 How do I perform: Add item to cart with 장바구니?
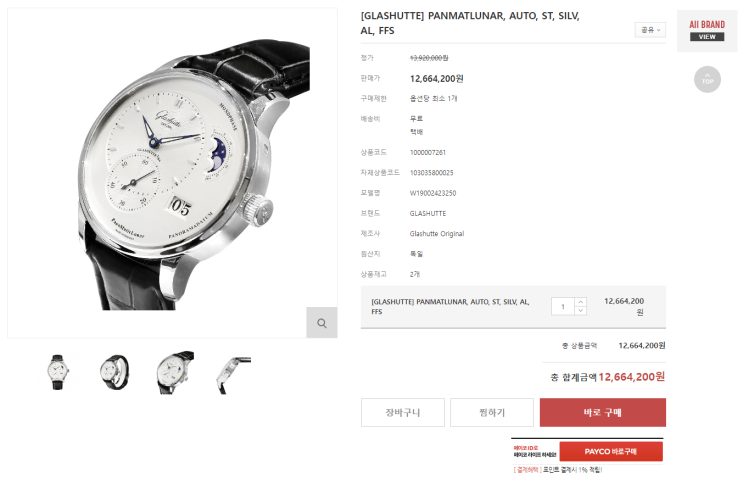click(x=403, y=413)
